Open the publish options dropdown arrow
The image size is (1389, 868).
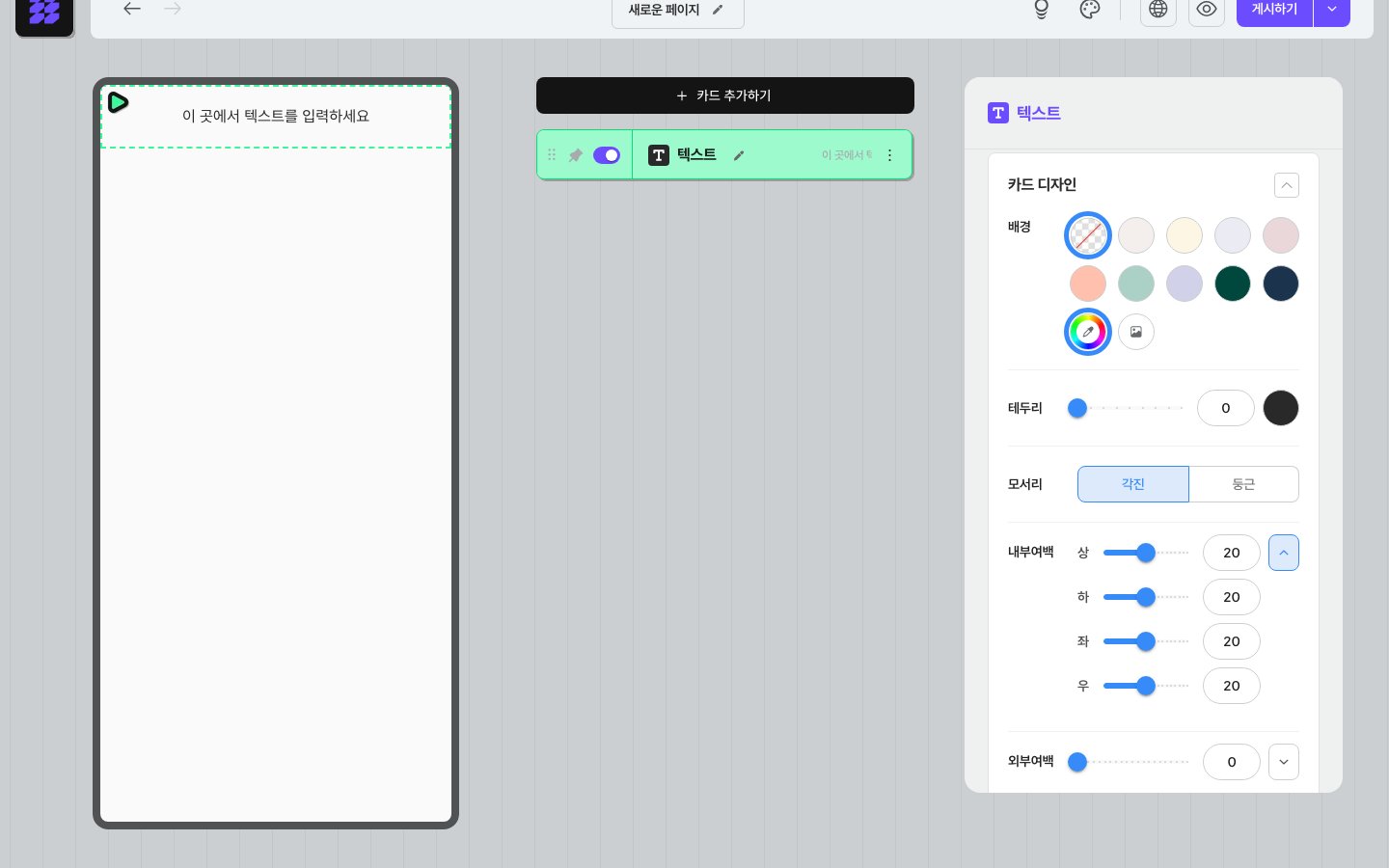point(1332,10)
